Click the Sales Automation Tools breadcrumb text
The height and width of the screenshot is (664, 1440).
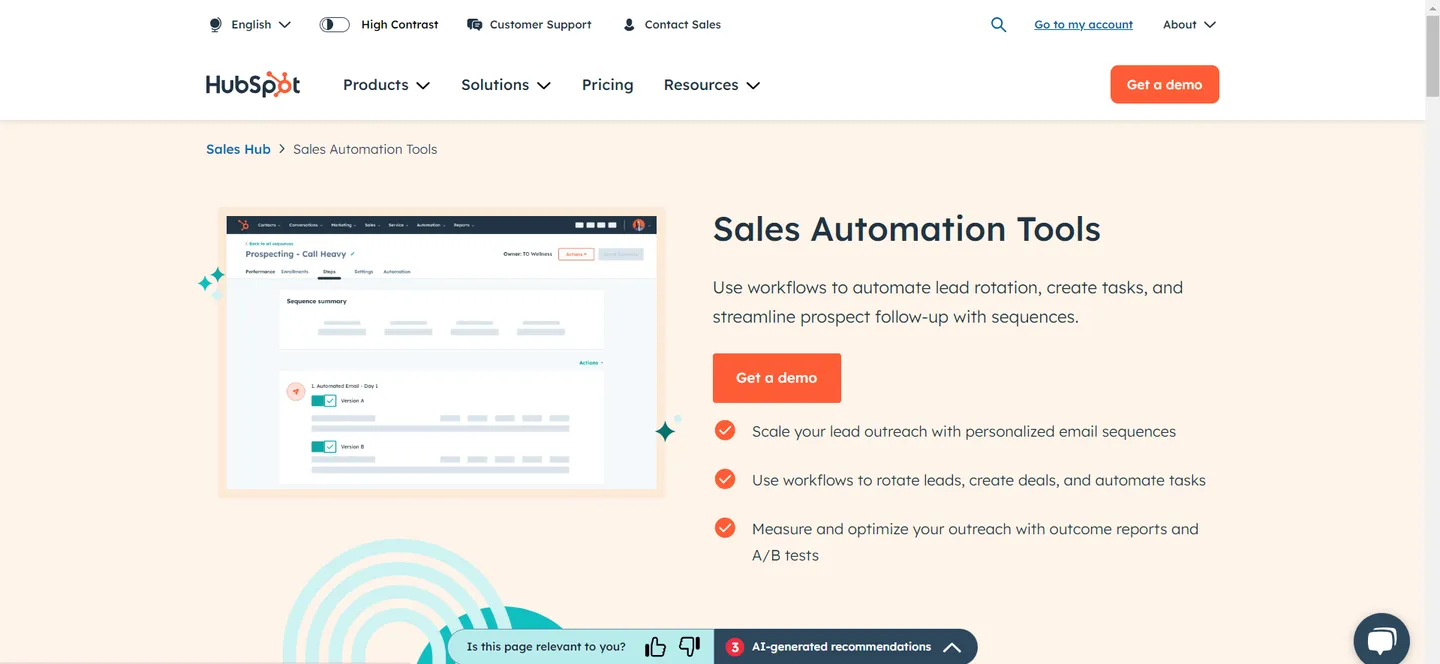click(x=365, y=149)
